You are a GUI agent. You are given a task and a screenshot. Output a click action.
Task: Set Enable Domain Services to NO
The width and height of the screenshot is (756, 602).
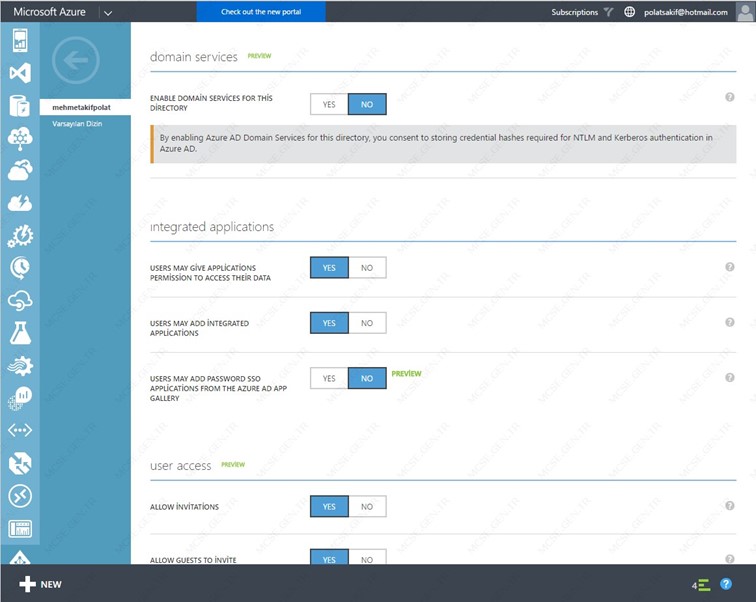[x=367, y=104]
